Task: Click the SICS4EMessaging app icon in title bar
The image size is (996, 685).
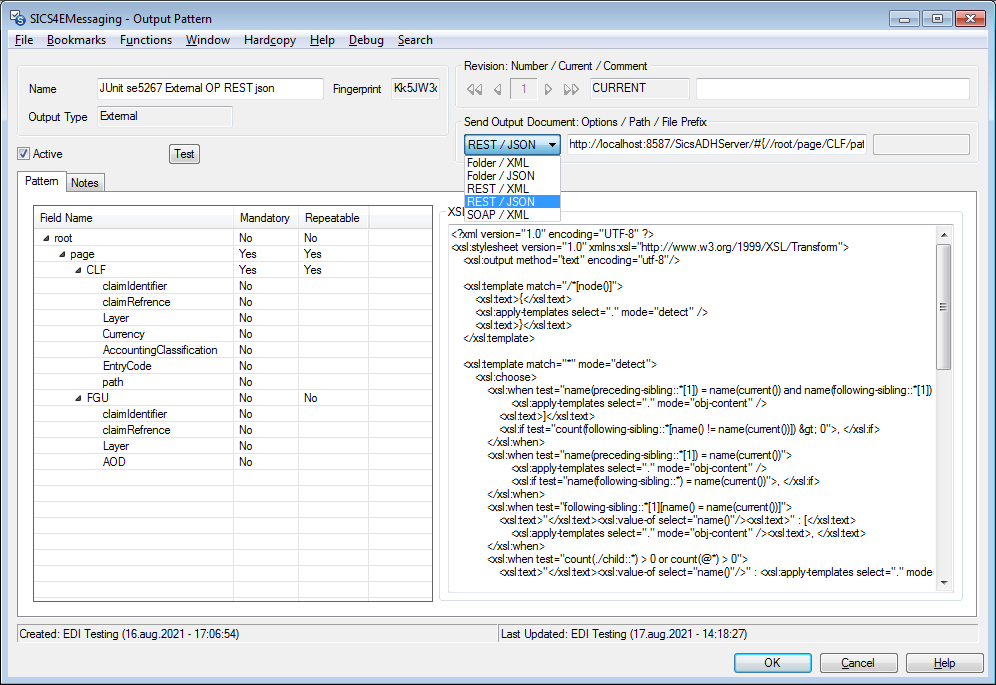Action: tap(16, 17)
